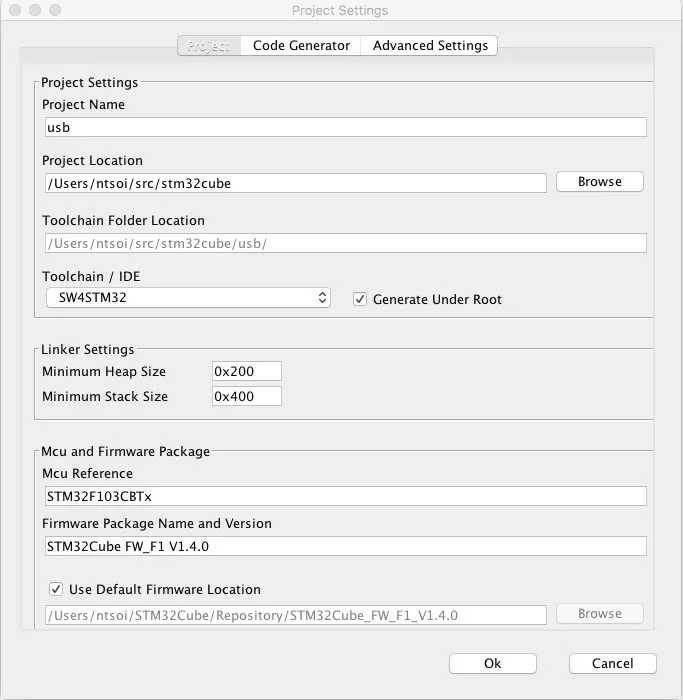Viewport: 683px width, 700px height.
Task: Close the Project Settings window
Action: [x=15, y=10]
